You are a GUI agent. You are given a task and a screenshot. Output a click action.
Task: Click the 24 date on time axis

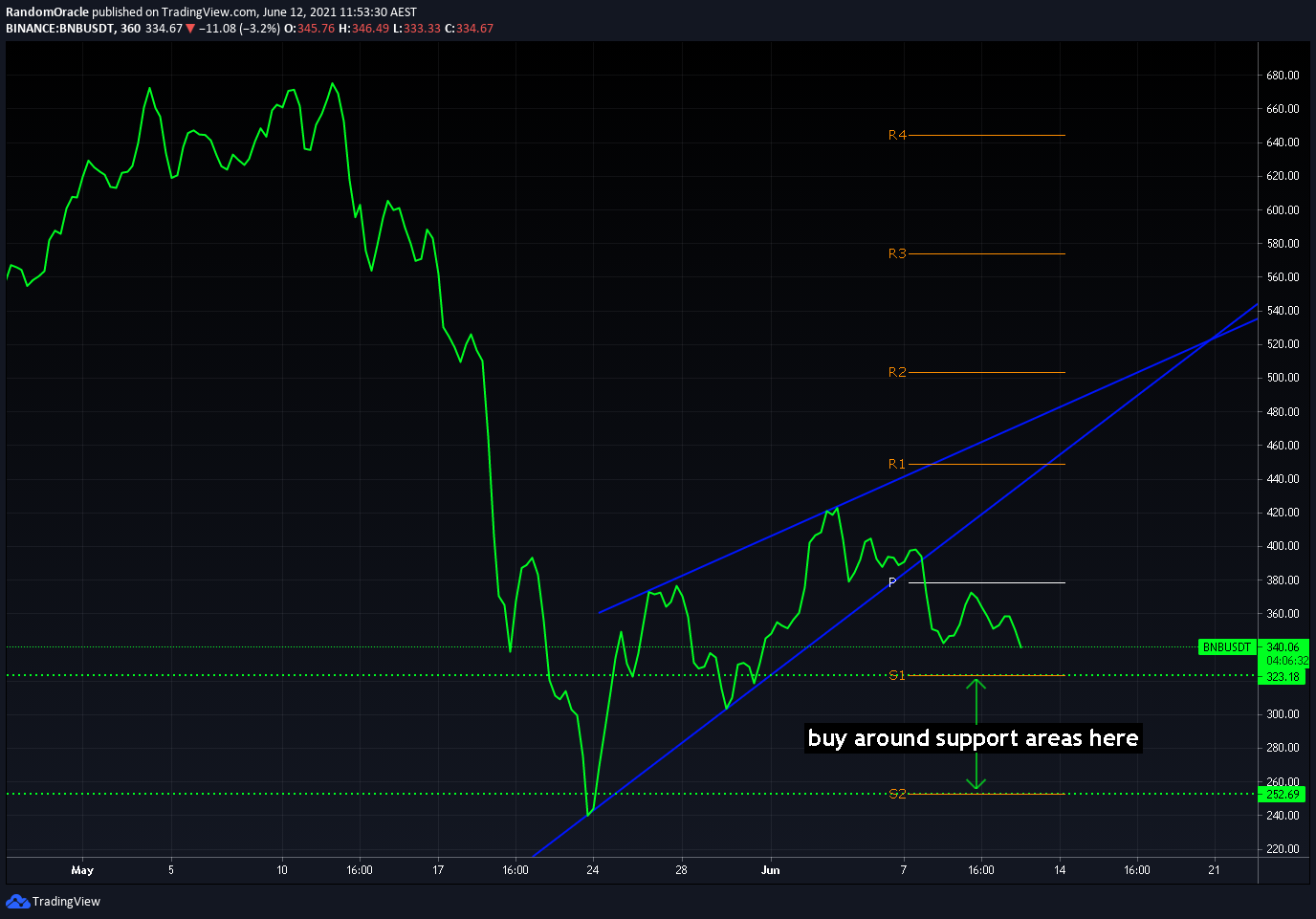pyautogui.click(x=593, y=870)
